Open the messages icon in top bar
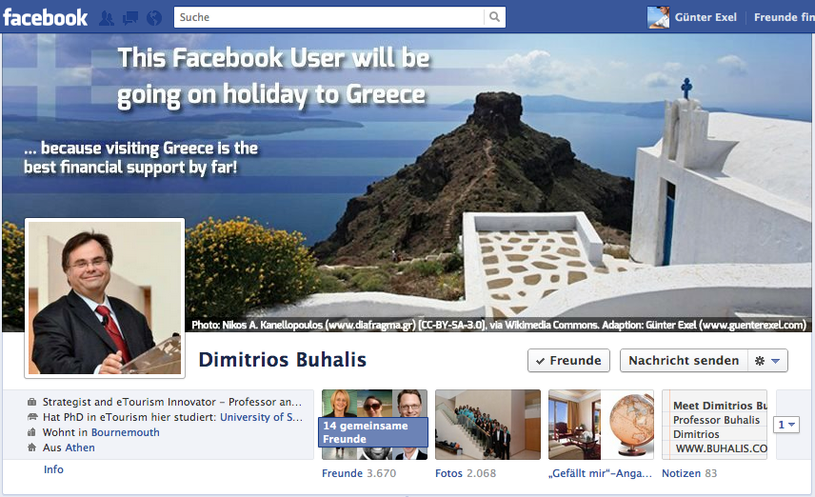The width and height of the screenshot is (815, 497). (x=130, y=18)
